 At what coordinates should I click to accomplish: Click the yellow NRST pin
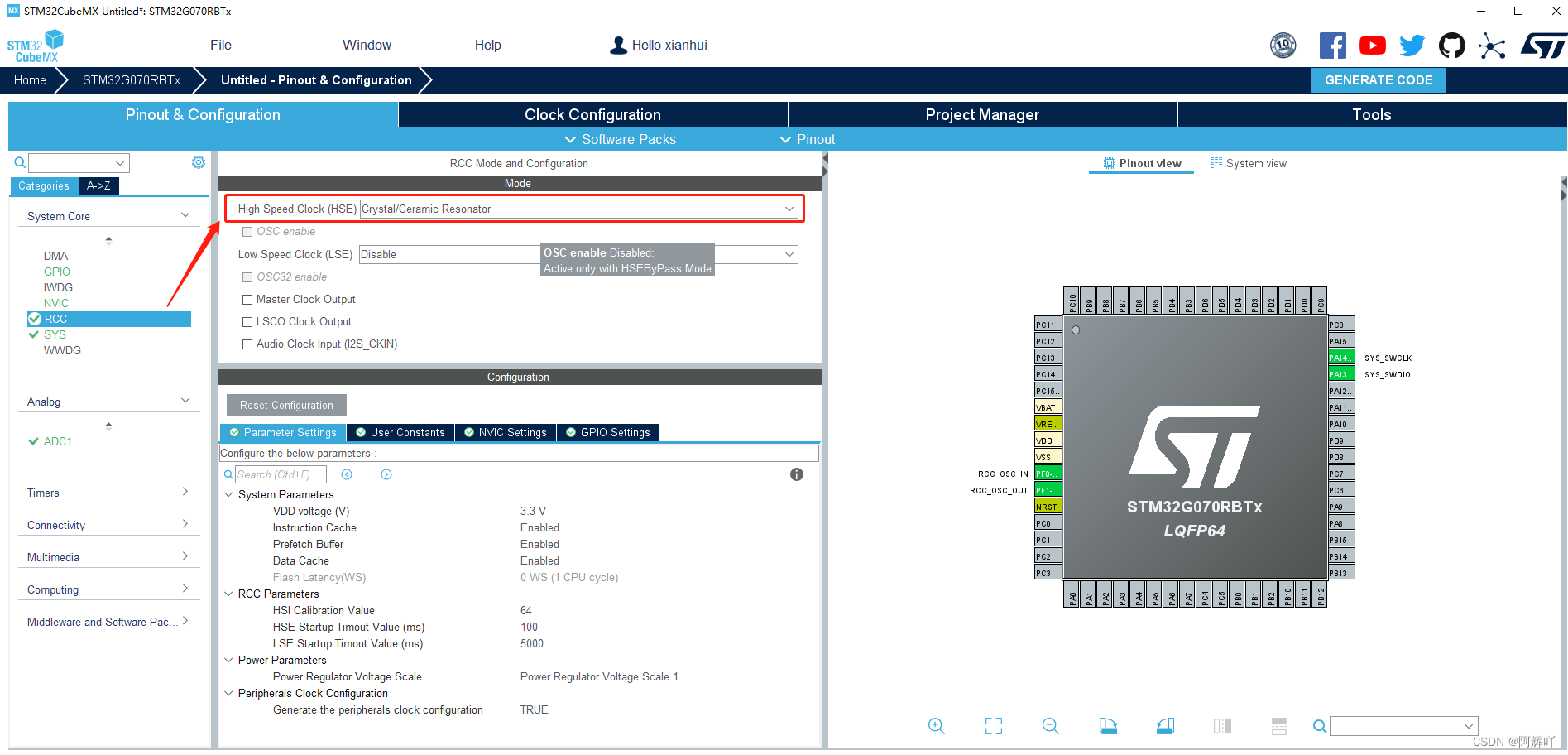[x=1048, y=507]
